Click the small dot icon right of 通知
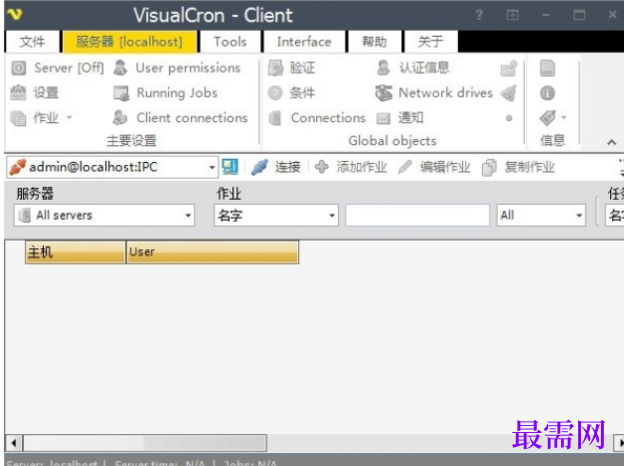Viewport: 624px width, 466px height. (509, 118)
